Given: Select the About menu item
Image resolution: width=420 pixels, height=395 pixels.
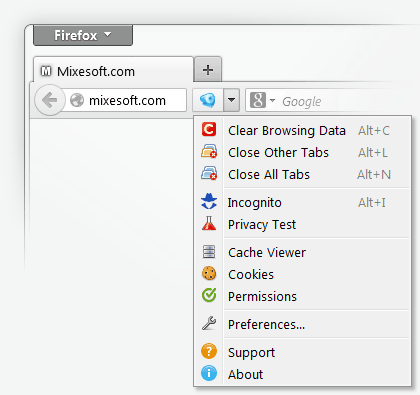Looking at the screenshot, I should pos(302,374).
